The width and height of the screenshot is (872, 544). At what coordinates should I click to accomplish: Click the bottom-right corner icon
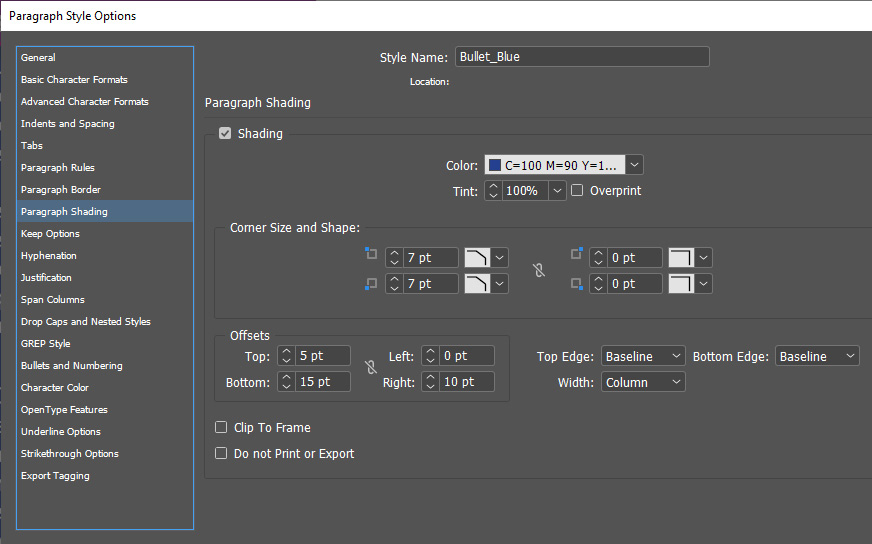pyautogui.click(x=577, y=284)
